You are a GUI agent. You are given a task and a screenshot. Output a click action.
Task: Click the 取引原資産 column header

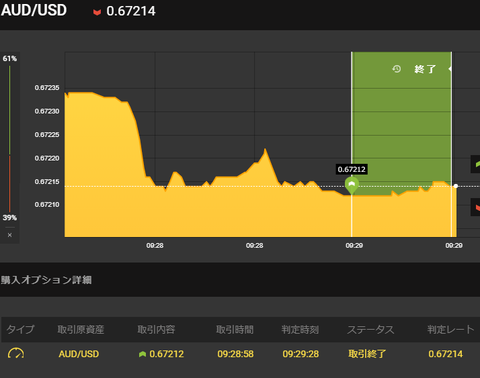81,330
